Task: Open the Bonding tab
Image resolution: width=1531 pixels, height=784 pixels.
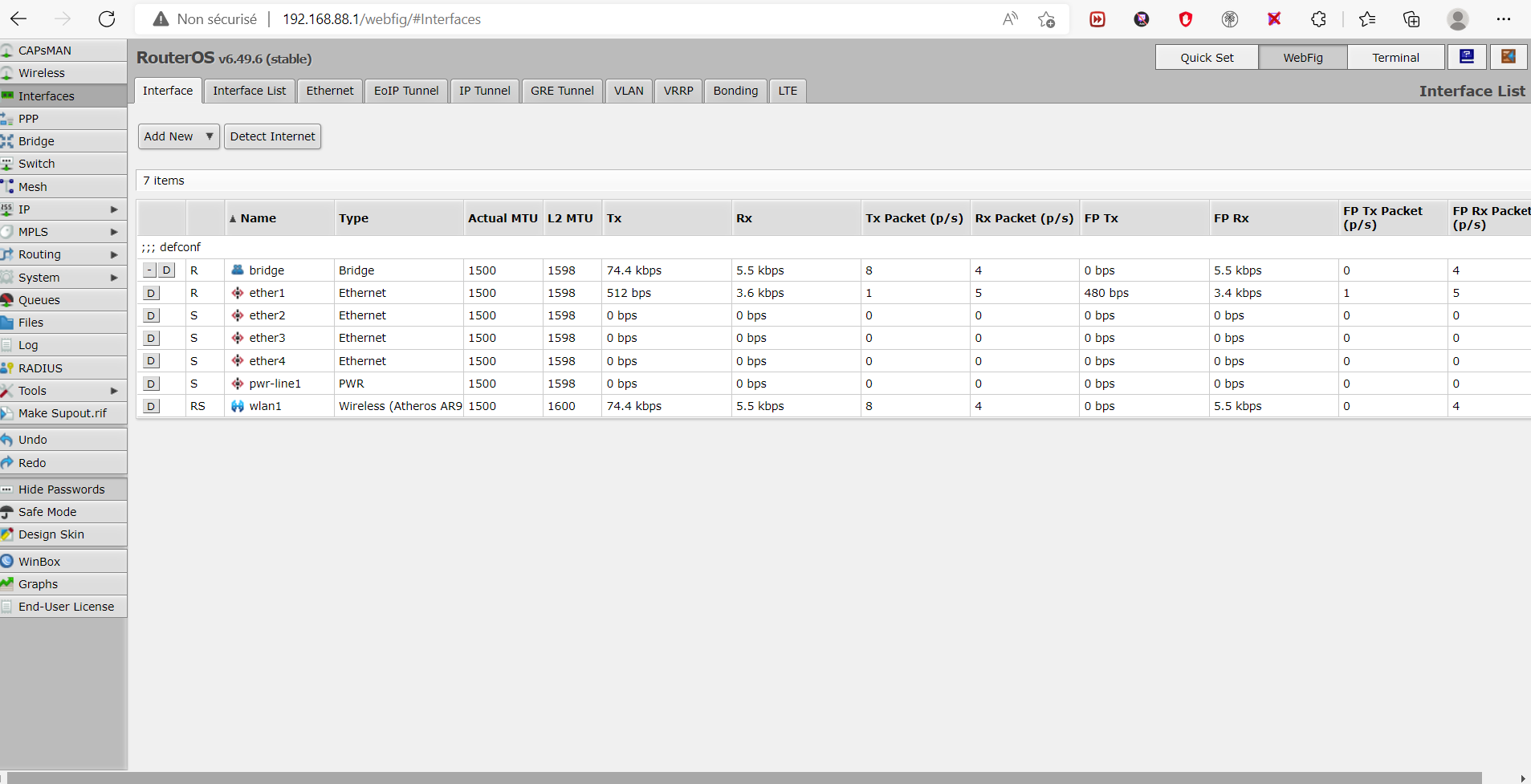Action: pos(735,91)
